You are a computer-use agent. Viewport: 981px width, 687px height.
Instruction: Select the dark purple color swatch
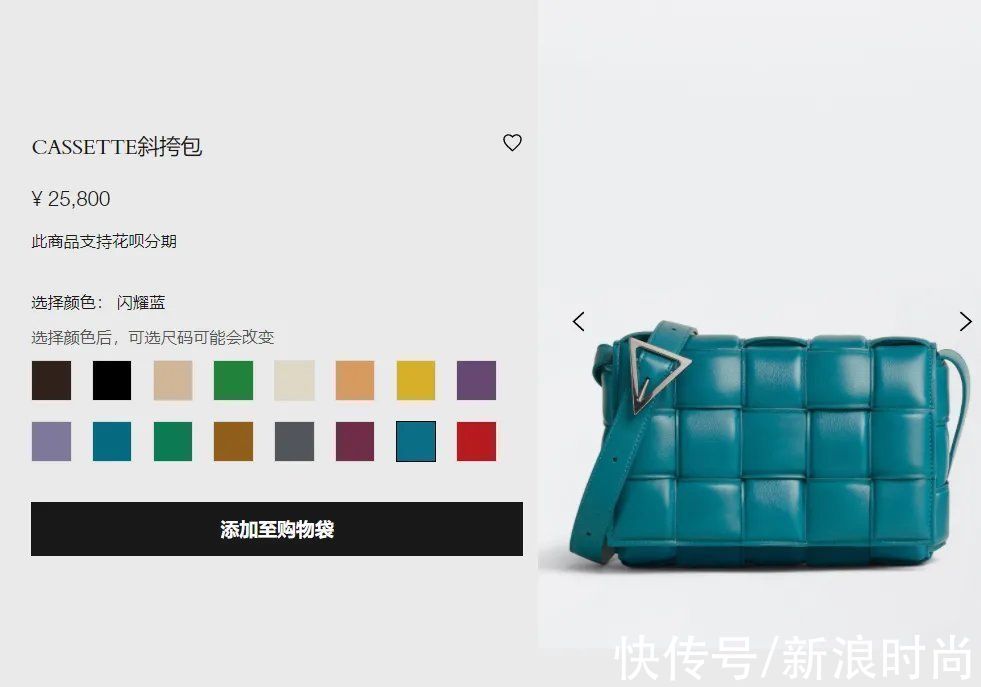point(476,380)
